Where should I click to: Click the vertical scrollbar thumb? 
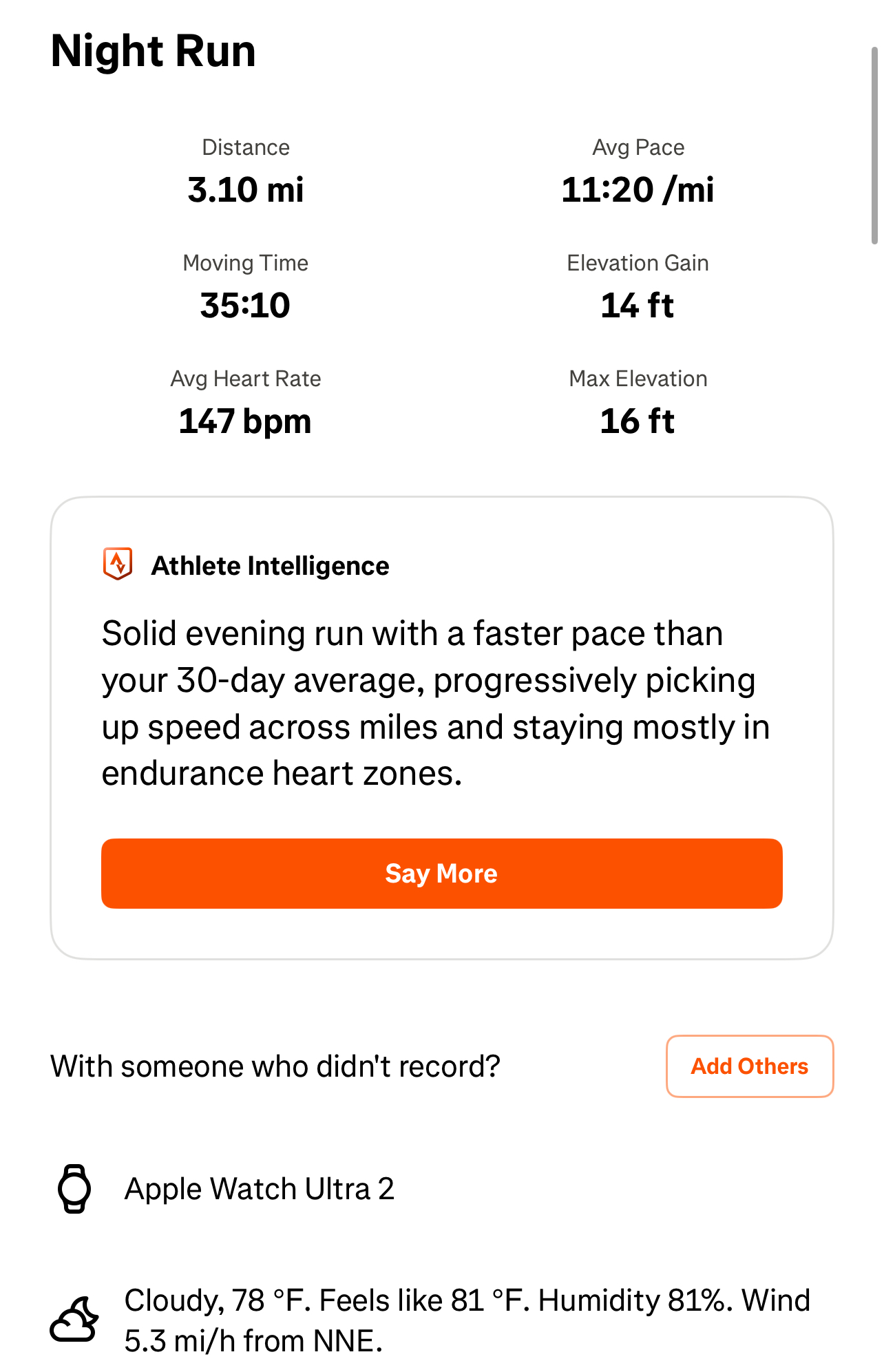coord(874,145)
